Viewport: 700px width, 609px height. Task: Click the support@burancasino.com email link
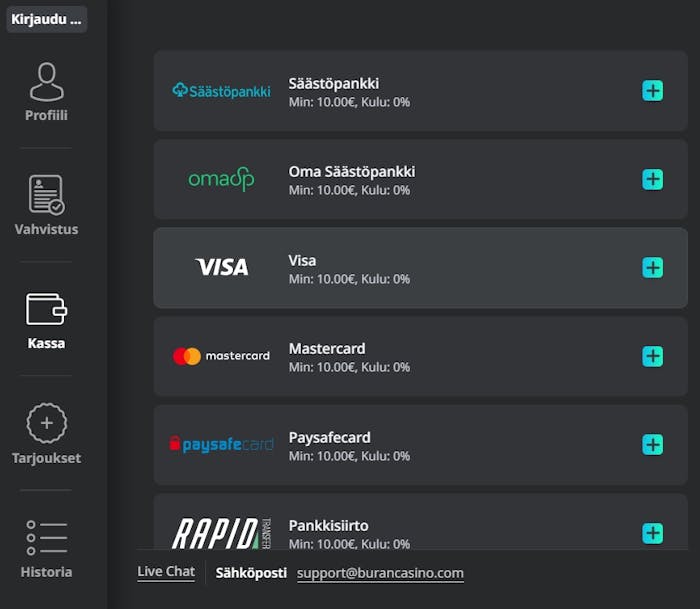click(x=380, y=573)
